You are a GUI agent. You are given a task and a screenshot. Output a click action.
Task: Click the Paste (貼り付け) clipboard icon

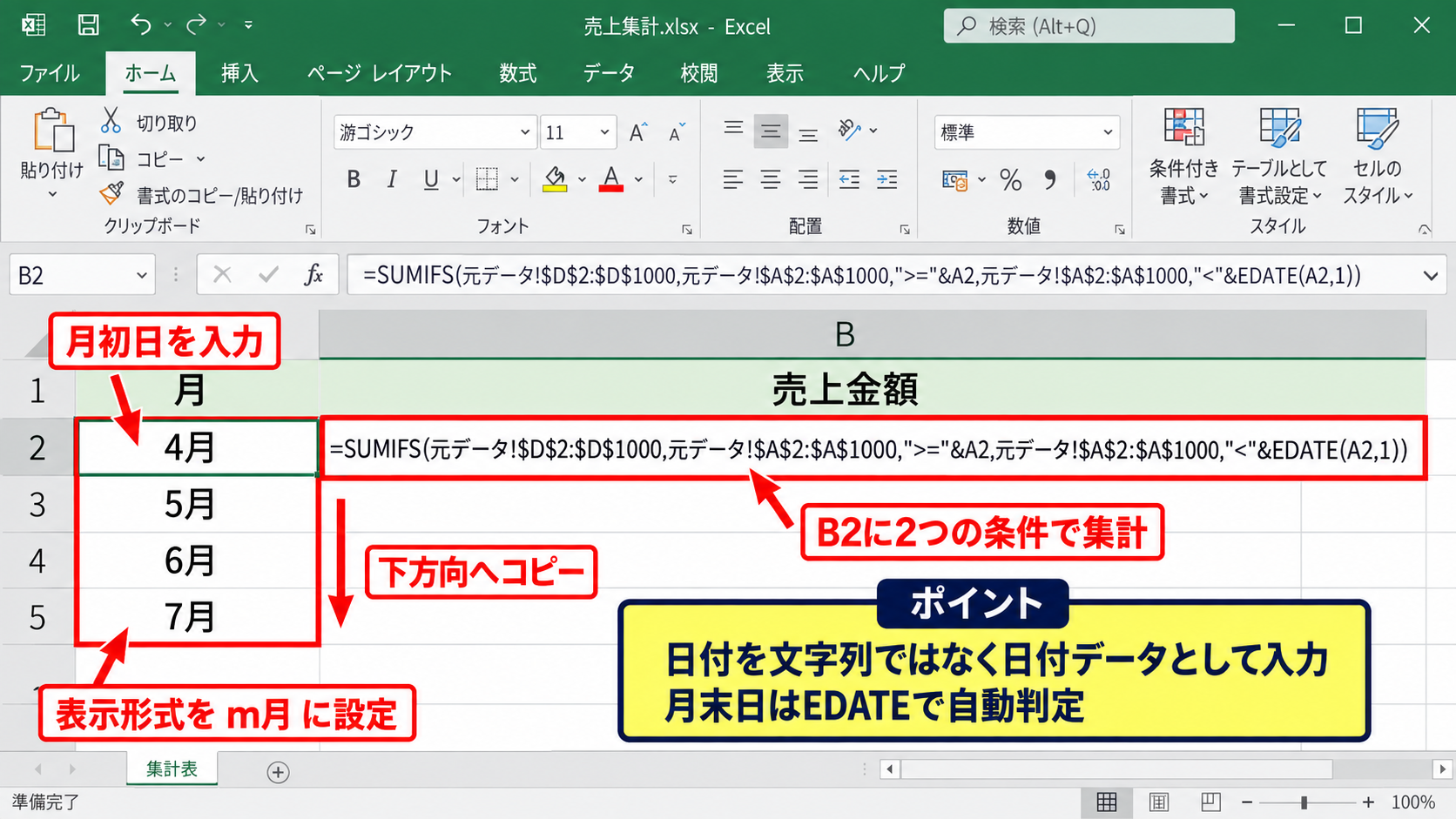point(53,131)
